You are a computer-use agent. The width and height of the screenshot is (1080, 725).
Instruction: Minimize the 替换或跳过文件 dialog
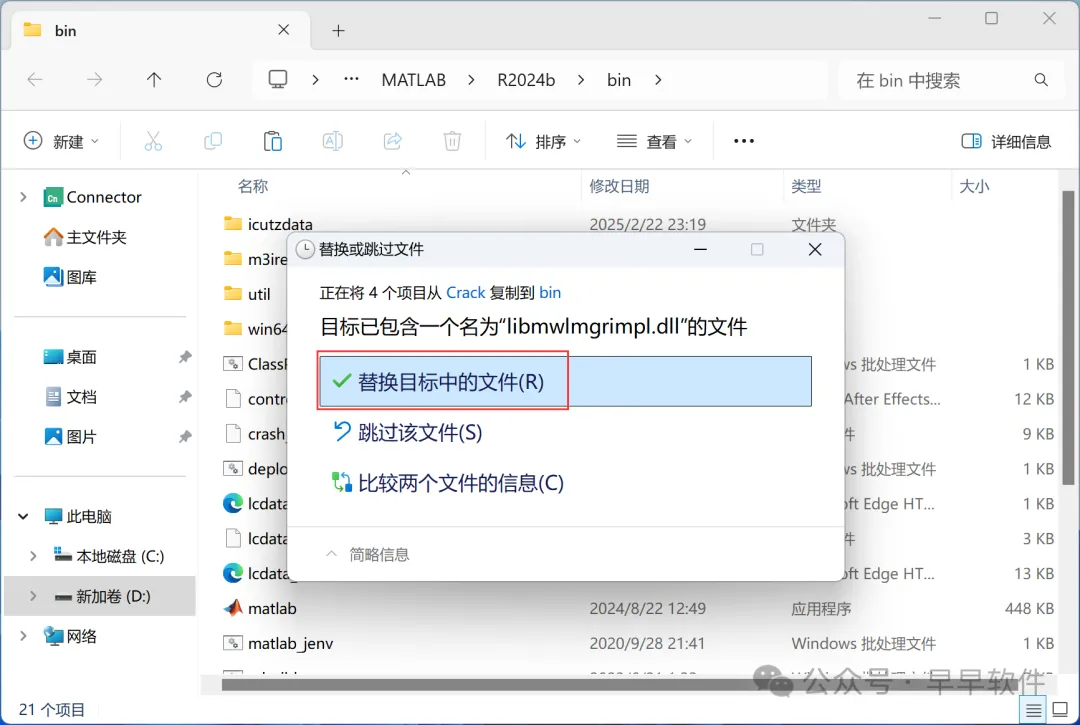pos(700,249)
